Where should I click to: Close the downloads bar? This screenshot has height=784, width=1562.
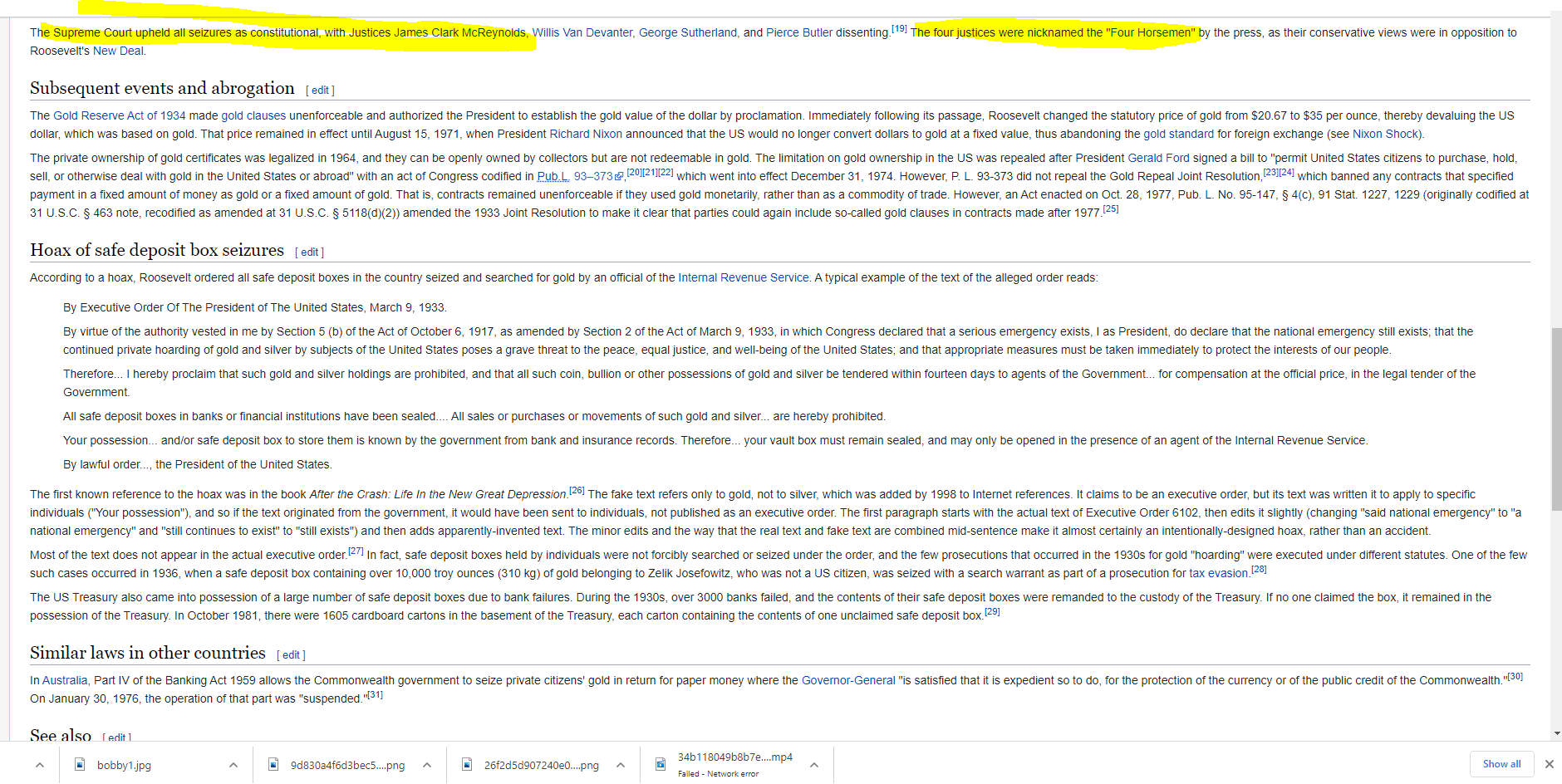[1549, 764]
